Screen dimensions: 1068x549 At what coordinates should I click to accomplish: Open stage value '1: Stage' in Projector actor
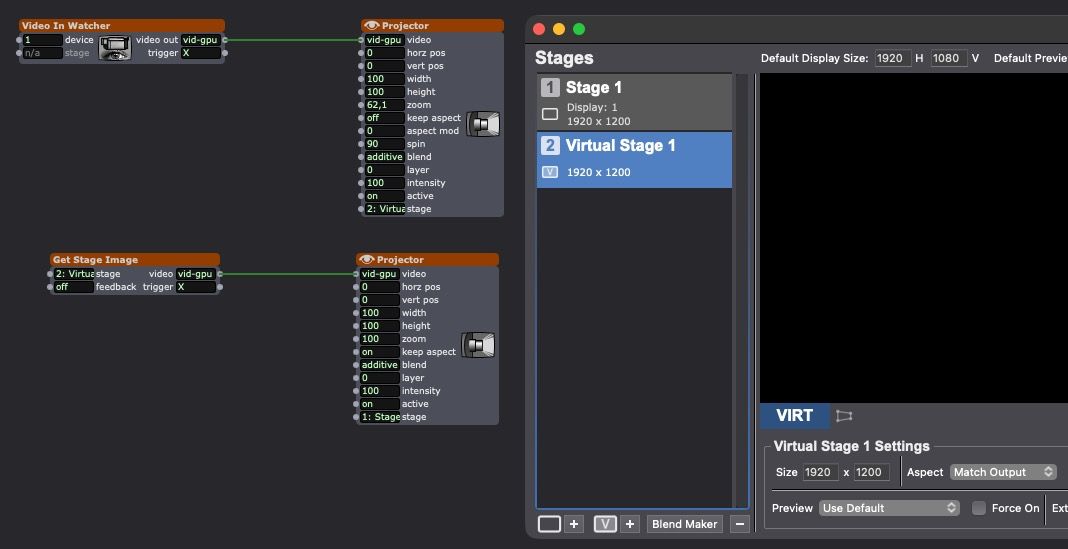coord(379,417)
